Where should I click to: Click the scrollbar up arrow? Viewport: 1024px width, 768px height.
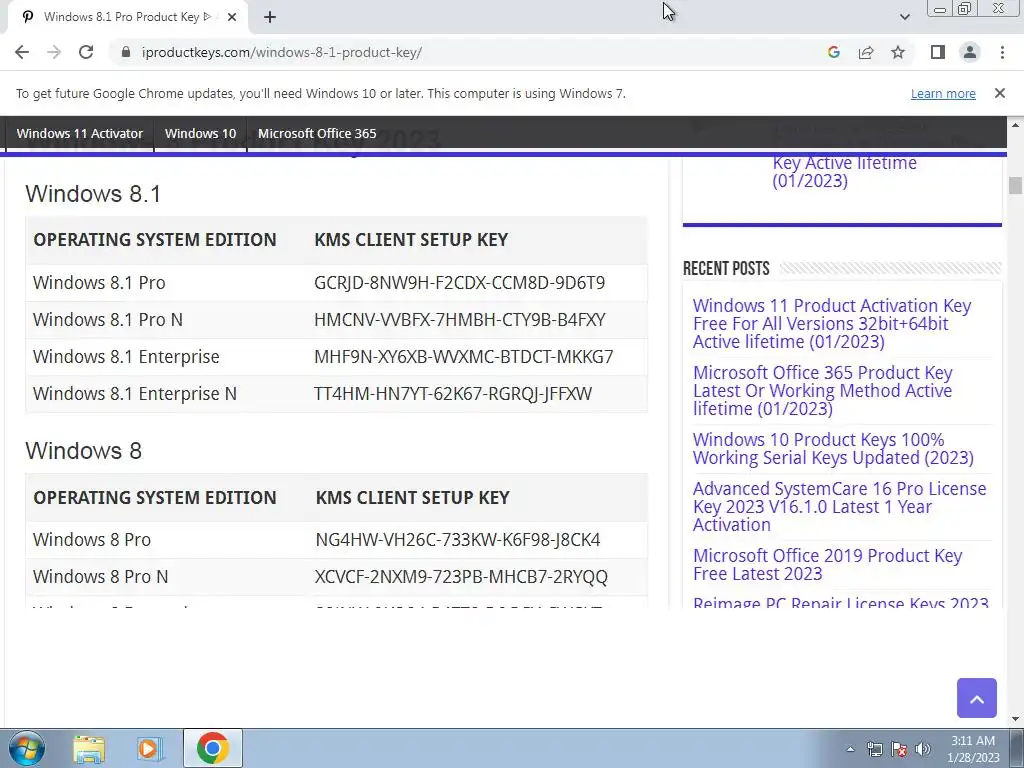(x=1015, y=124)
